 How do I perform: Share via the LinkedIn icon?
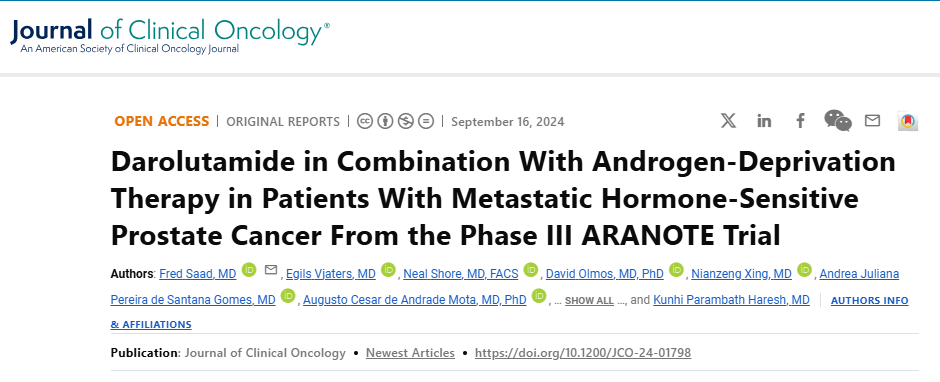(x=764, y=121)
